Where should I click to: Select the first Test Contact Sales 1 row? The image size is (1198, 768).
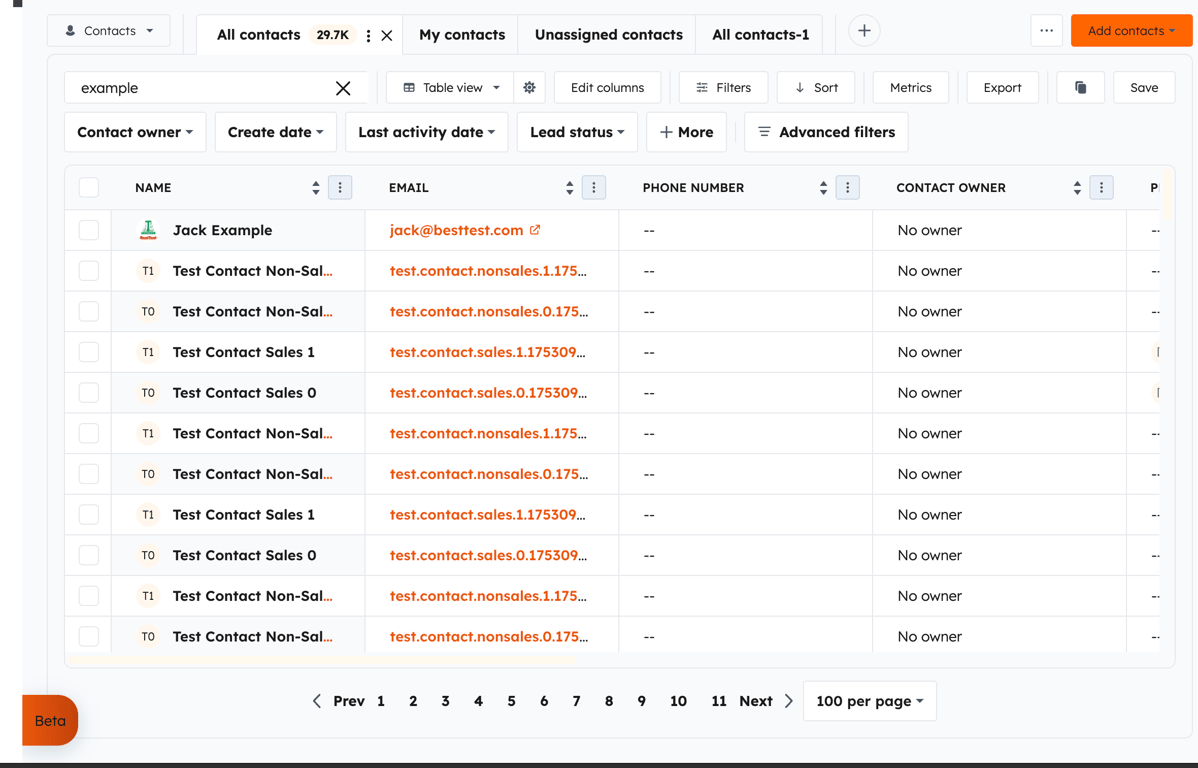pyautogui.click(x=88, y=352)
